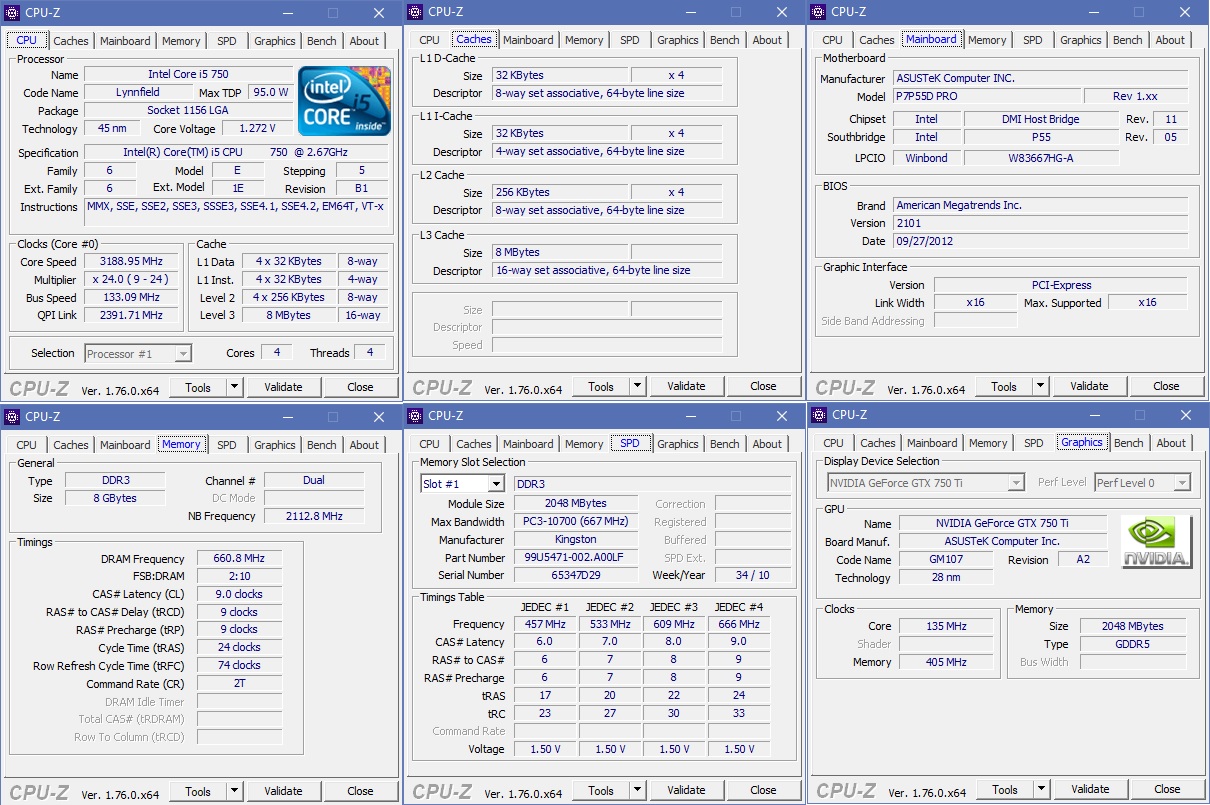The height and width of the screenshot is (805, 1210).
Task: Click the Command Rate value 2T
Action: click(238, 684)
